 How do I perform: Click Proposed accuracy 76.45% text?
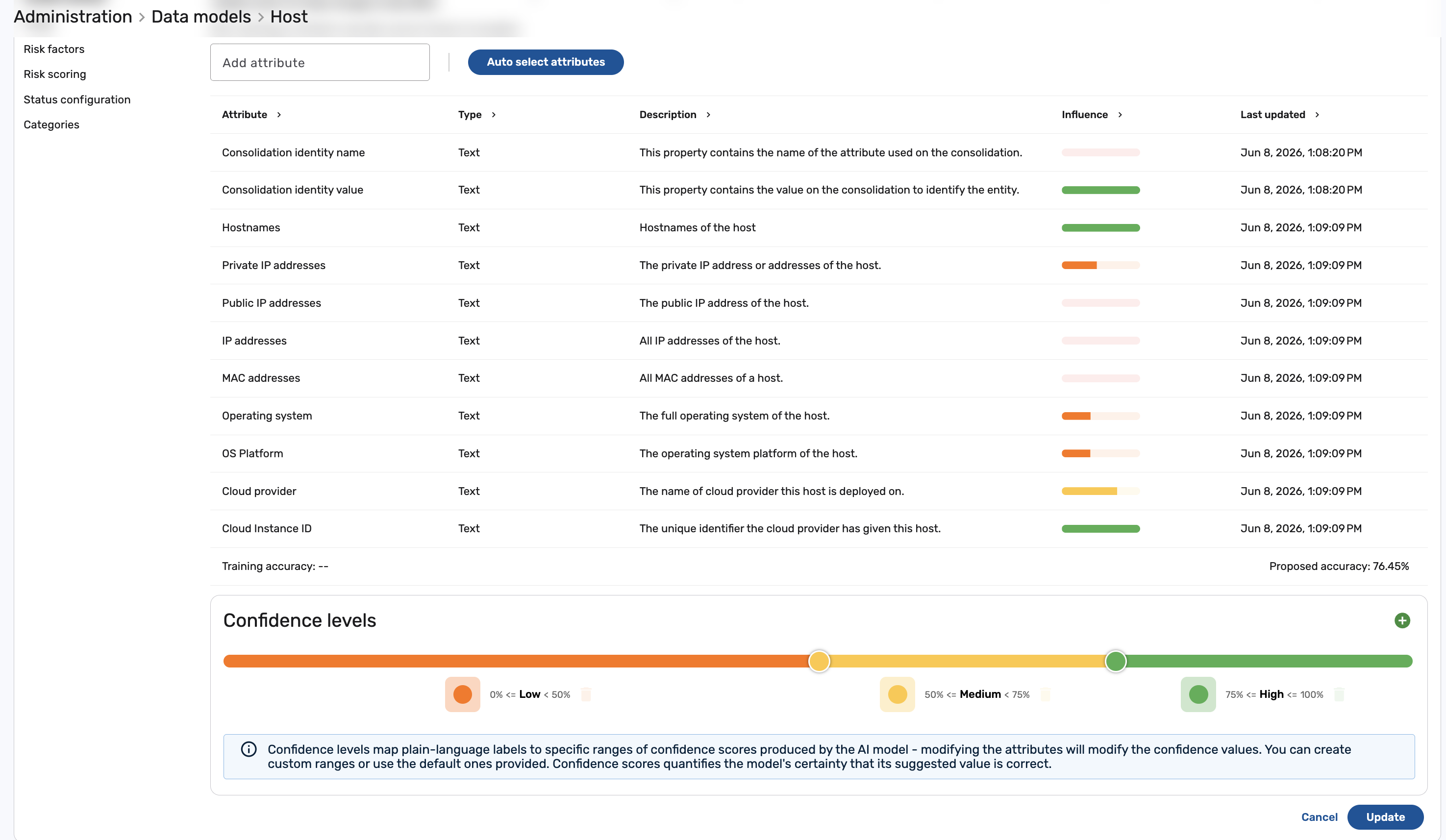1339,567
